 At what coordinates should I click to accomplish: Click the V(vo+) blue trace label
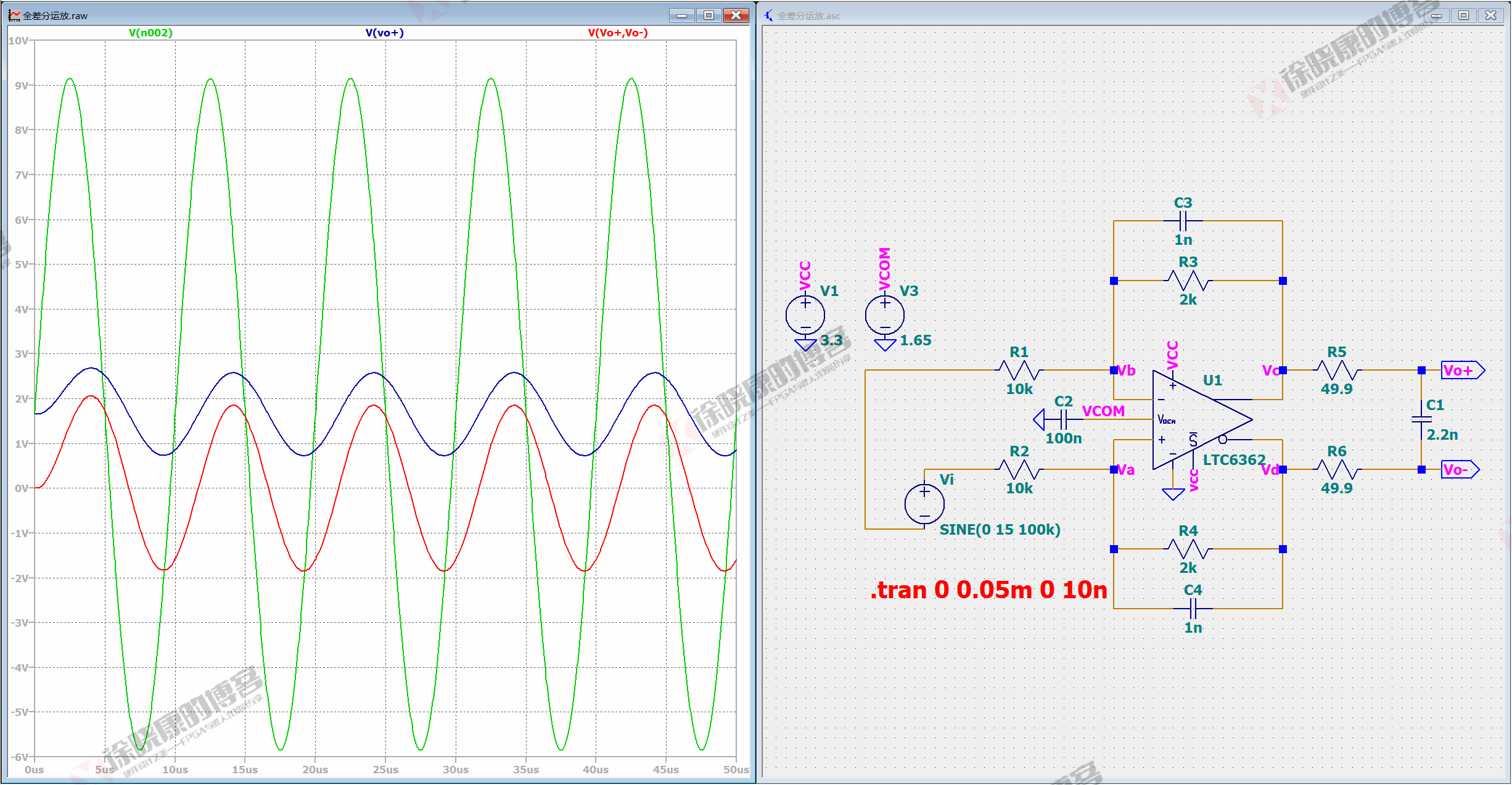click(x=384, y=33)
